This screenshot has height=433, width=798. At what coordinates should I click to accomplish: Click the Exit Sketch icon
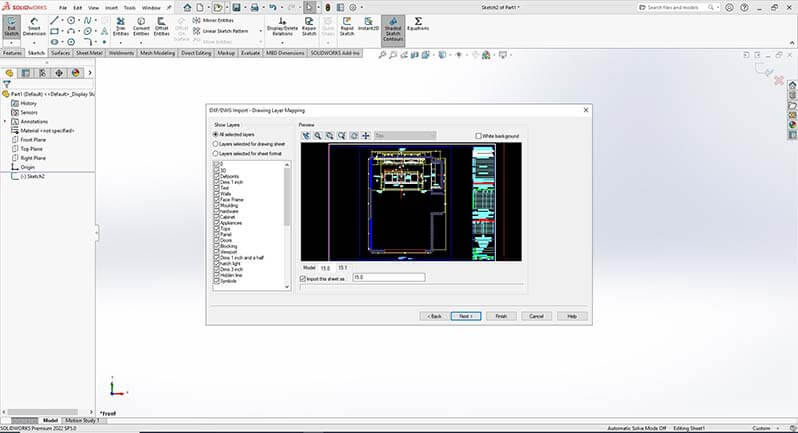(11, 25)
